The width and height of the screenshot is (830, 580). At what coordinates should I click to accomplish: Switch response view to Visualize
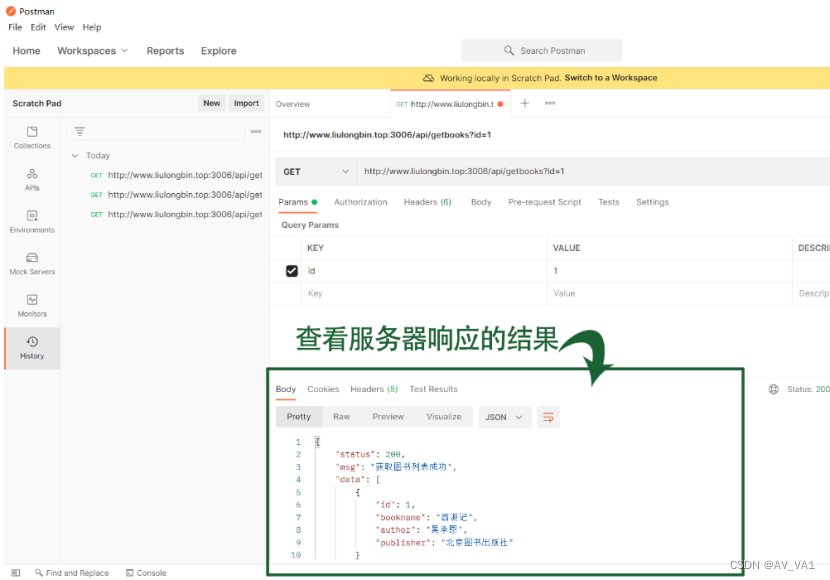coord(444,417)
